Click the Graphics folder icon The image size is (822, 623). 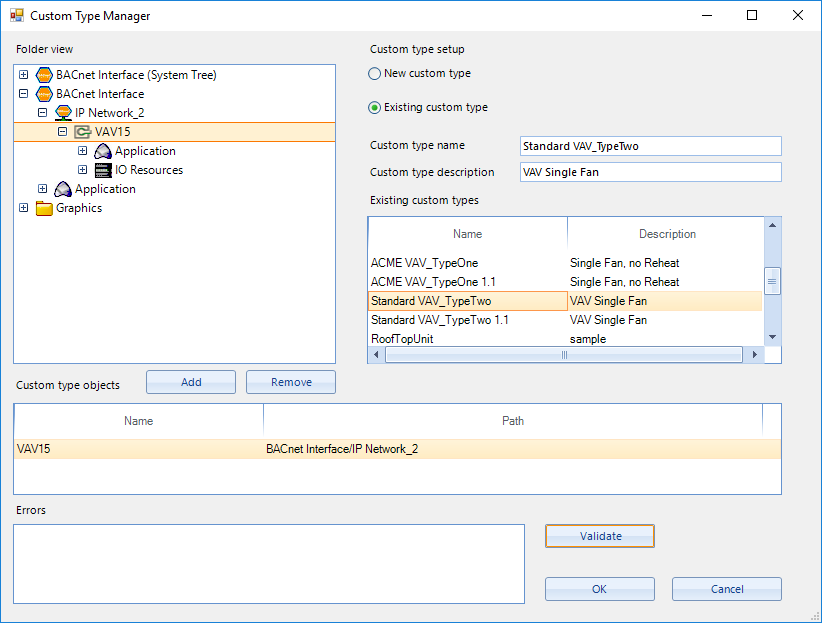point(44,208)
